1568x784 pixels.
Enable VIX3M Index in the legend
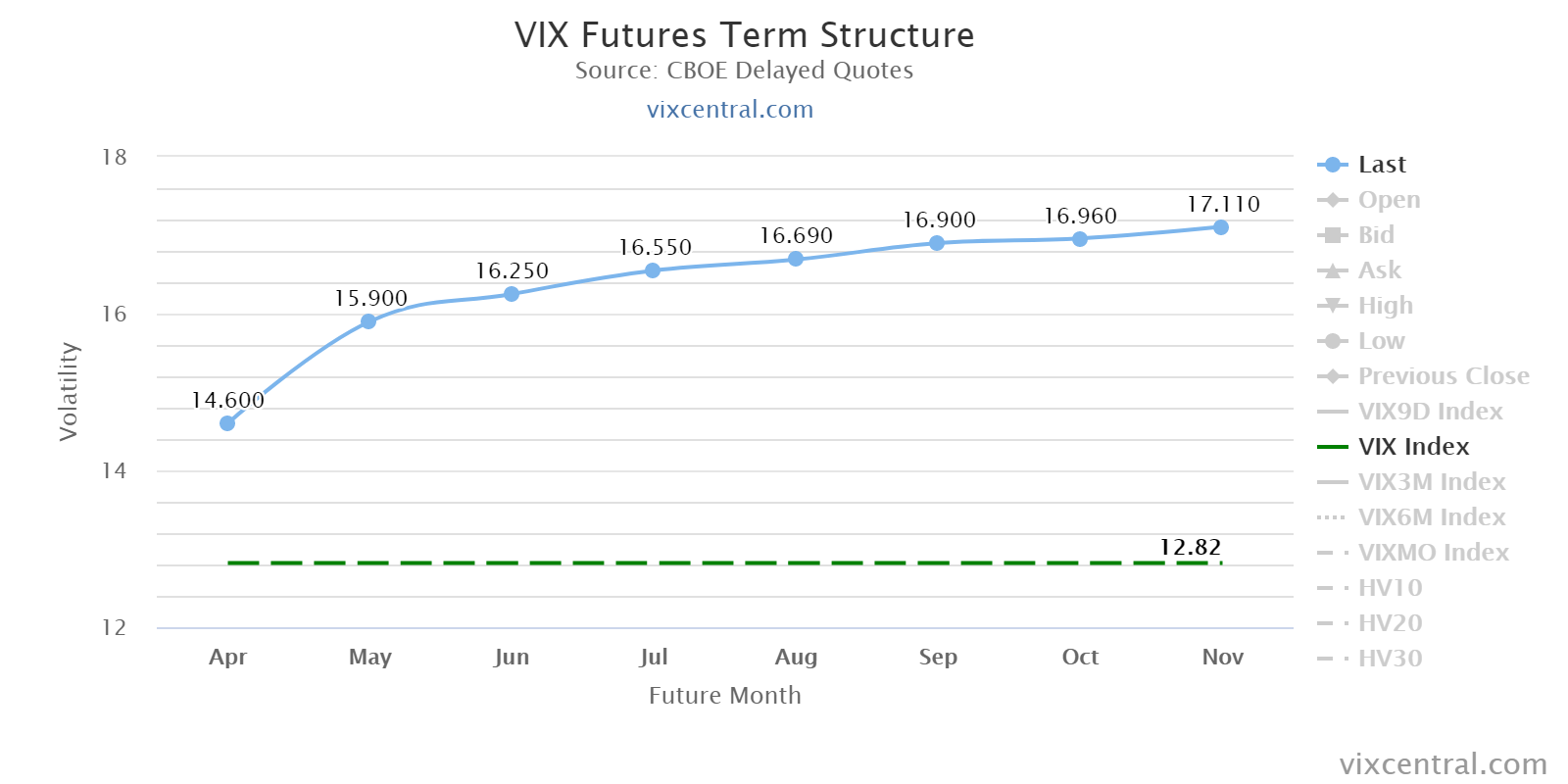pyautogui.click(x=1431, y=482)
